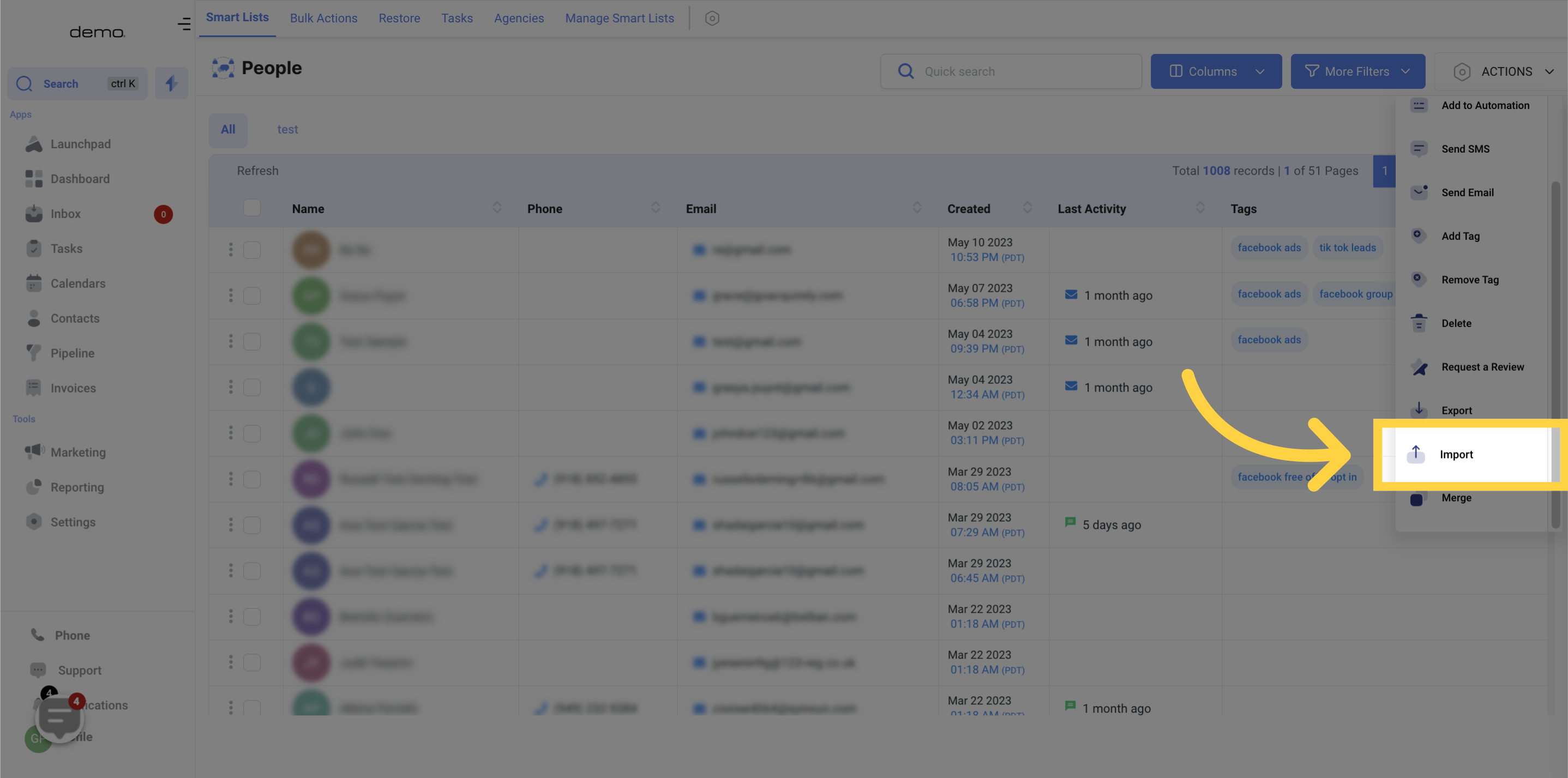Screen dimensions: 1568x778
Task: Select the contact row created Mar 29 2023 07:29 AM
Action: pyautogui.click(x=252, y=525)
